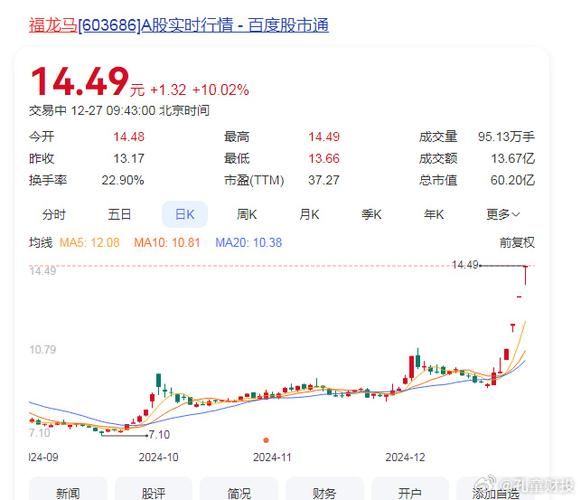Click the 换手率 value 22.90%
The width and height of the screenshot is (581, 500).
click(123, 181)
